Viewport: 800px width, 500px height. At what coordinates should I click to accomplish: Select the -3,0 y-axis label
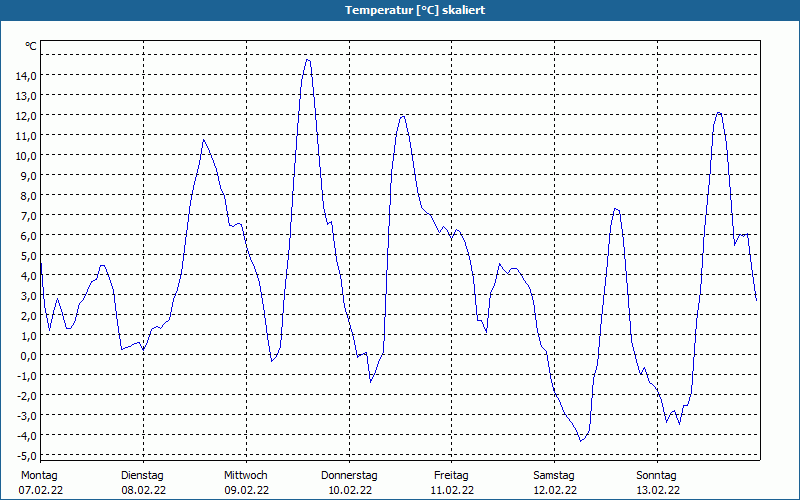(x=27, y=415)
